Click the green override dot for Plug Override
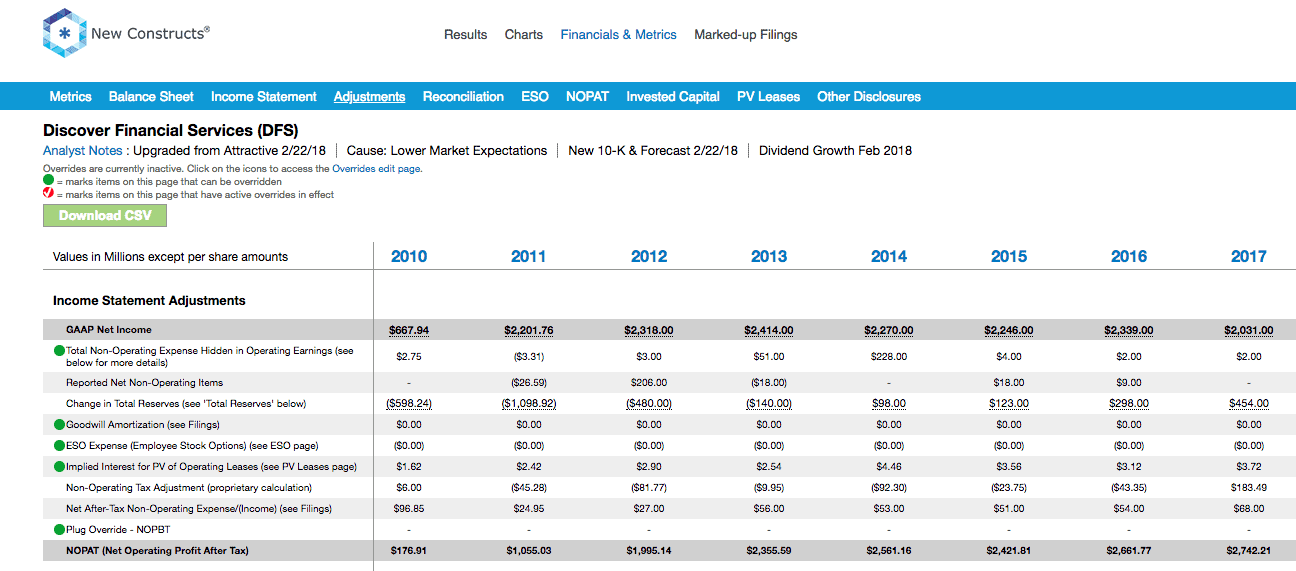 59,530
